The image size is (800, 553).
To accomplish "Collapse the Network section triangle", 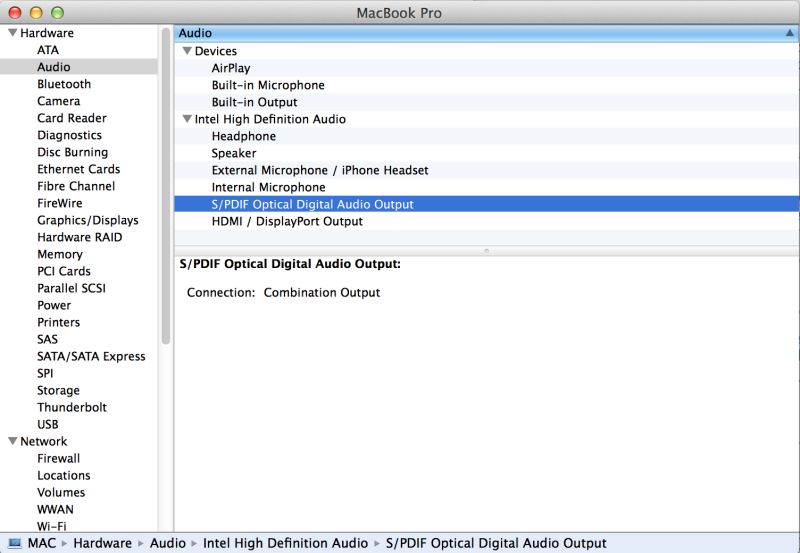I will point(13,441).
